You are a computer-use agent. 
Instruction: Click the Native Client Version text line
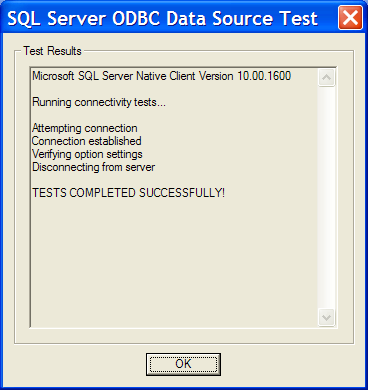click(x=161, y=76)
